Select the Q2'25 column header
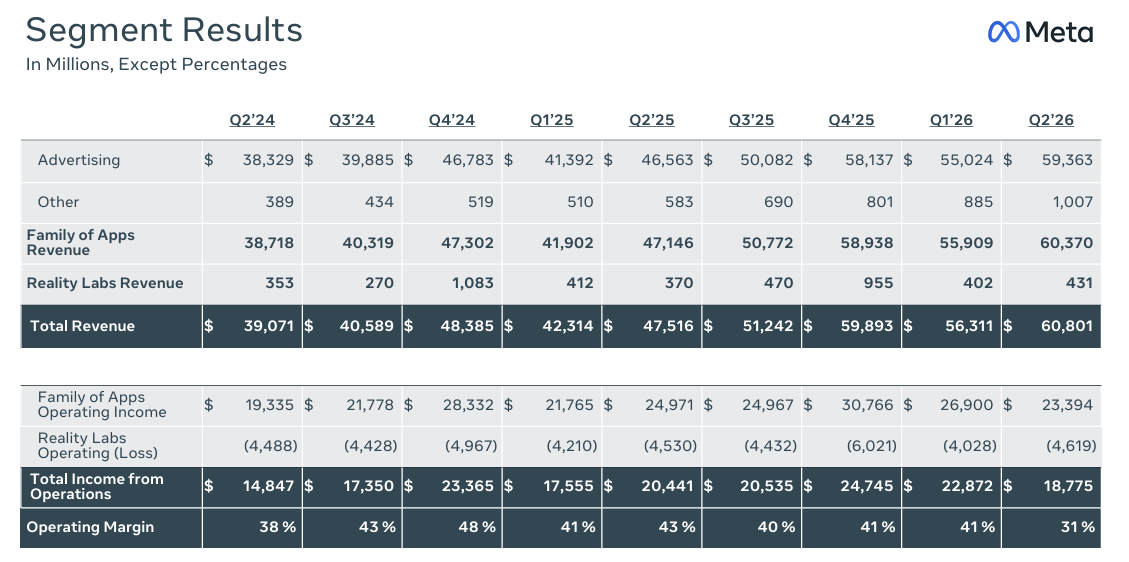This screenshot has height=562, width=1129. [652, 120]
